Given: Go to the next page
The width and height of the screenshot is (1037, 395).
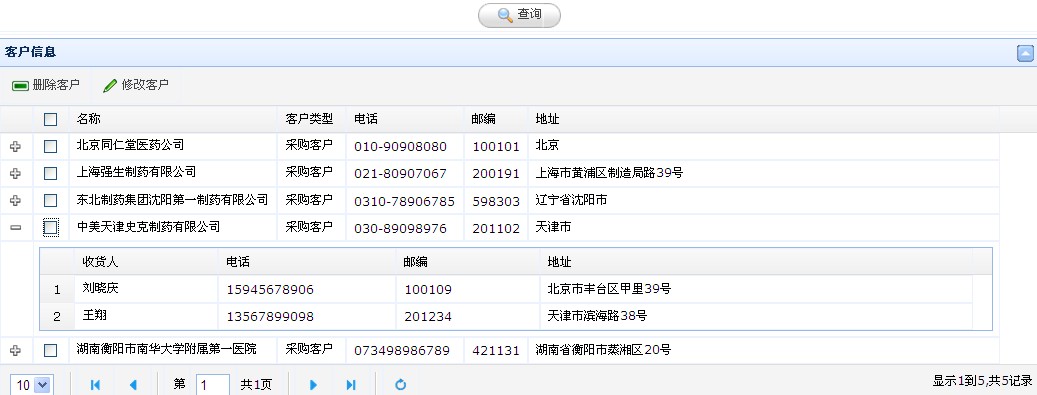Looking at the screenshot, I should click(313, 385).
